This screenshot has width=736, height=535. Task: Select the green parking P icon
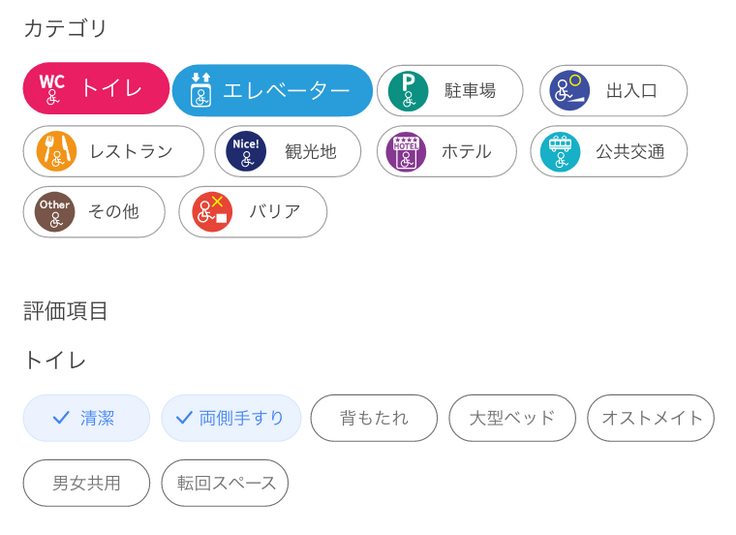coord(408,91)
